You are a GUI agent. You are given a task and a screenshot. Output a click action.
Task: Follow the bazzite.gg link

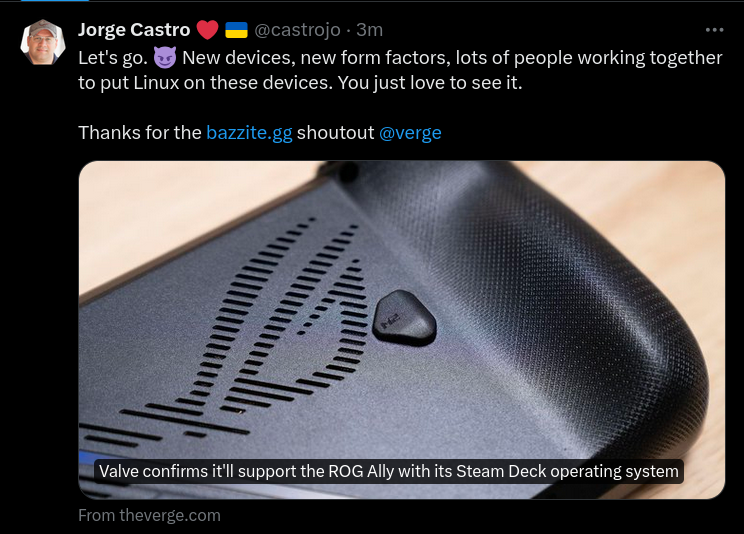tap(249, 133)
